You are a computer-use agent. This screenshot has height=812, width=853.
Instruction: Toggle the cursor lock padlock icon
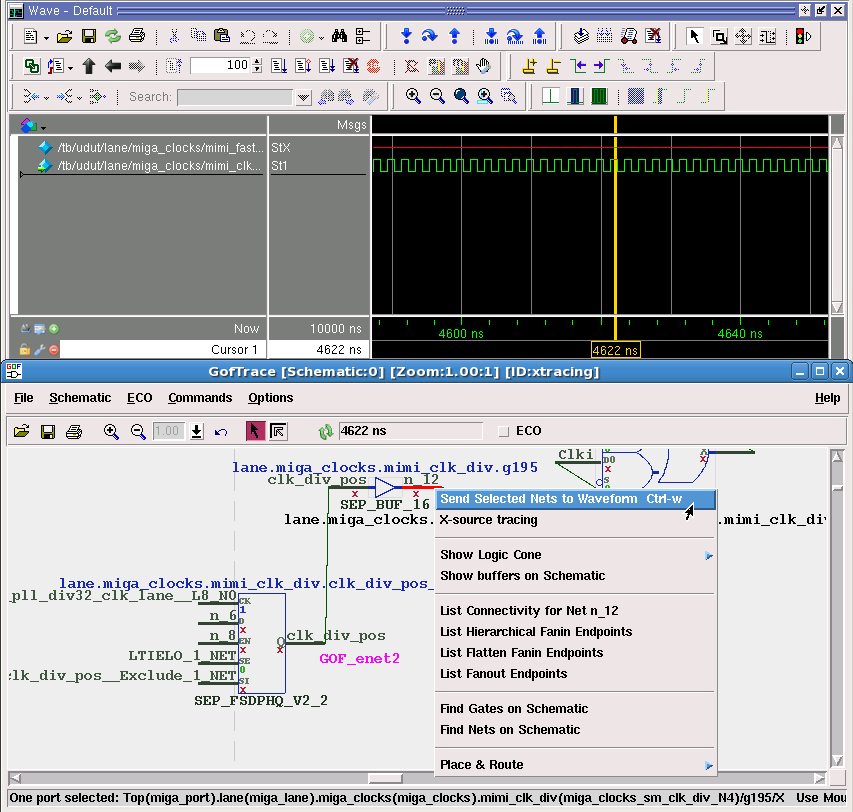click(25, 350)
